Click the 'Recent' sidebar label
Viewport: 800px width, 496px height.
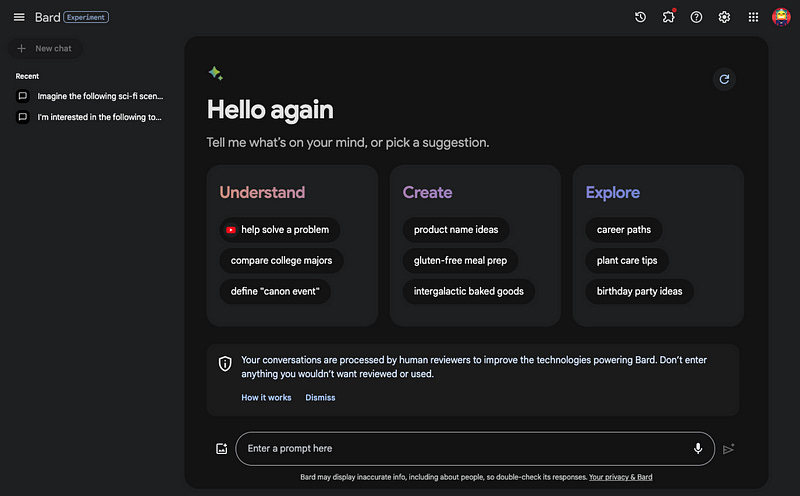coord(27,76)
